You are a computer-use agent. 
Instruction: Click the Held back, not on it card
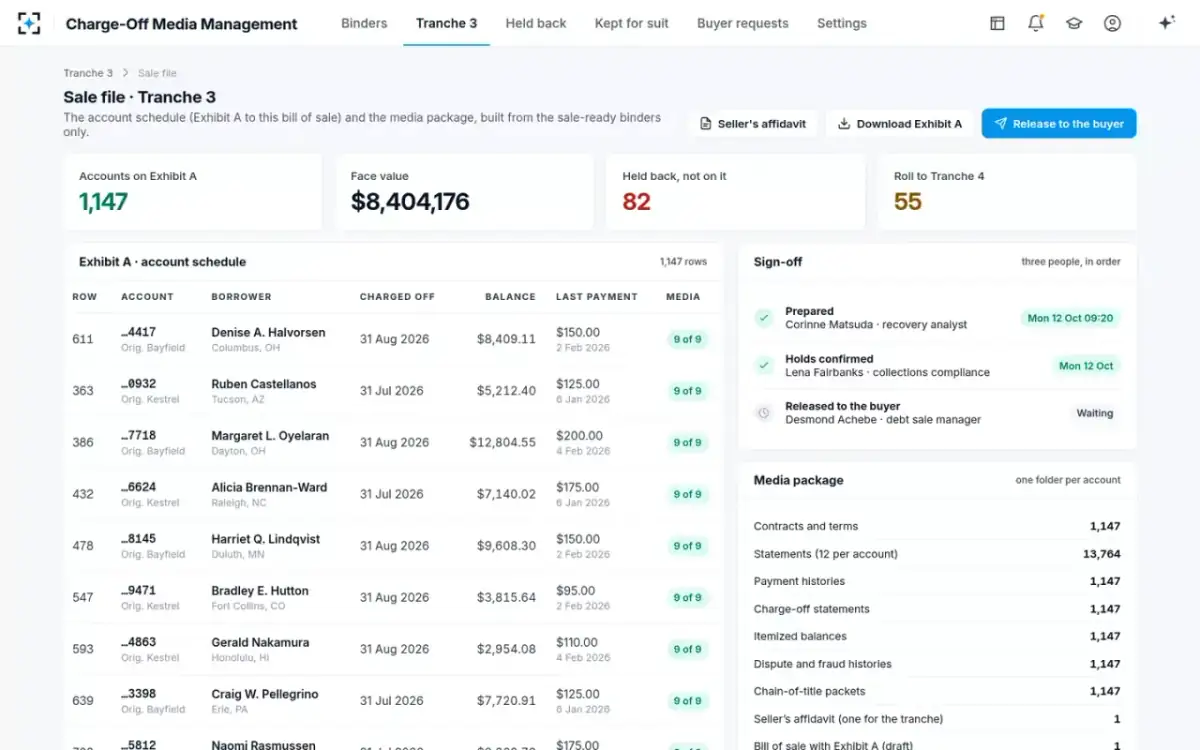click(736, 192)
